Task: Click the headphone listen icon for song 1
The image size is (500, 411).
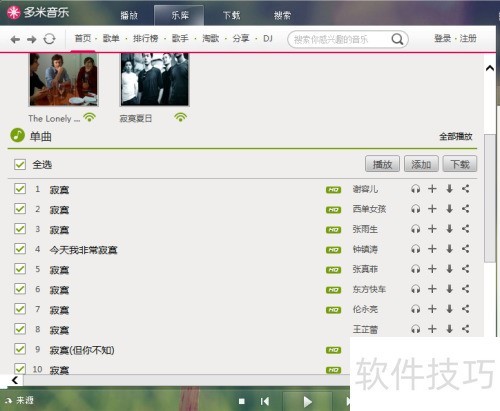Action: point(415,189)
